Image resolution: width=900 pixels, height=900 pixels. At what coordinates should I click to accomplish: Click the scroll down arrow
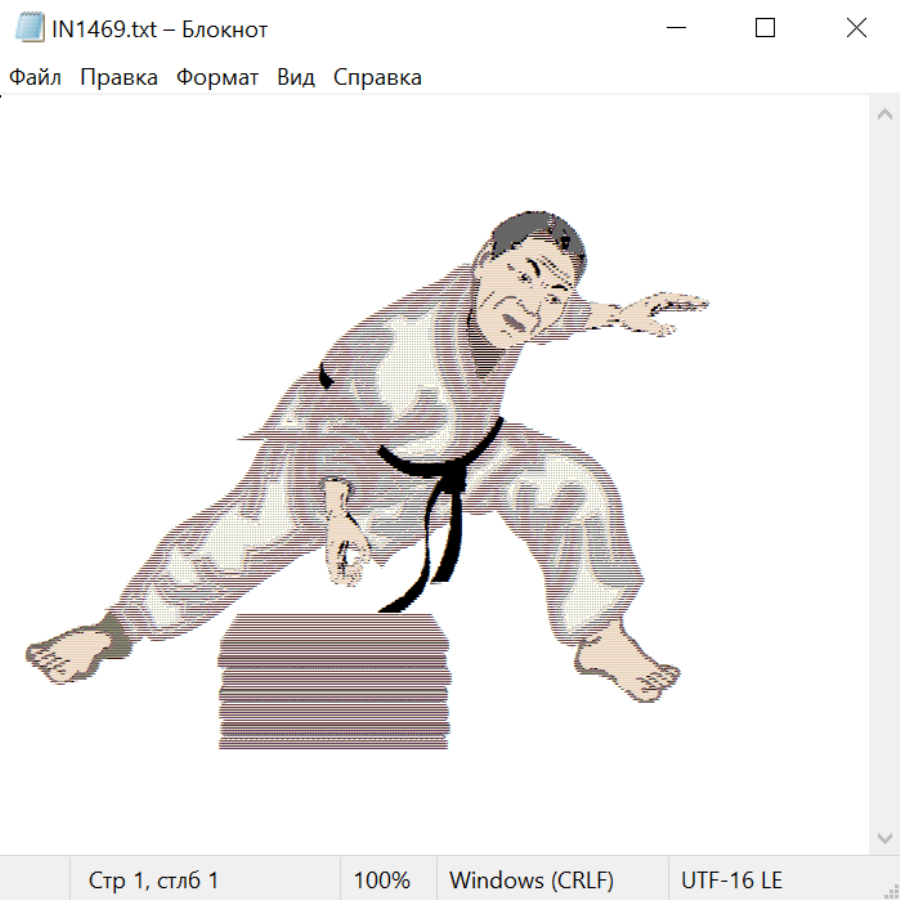[884, 837]
